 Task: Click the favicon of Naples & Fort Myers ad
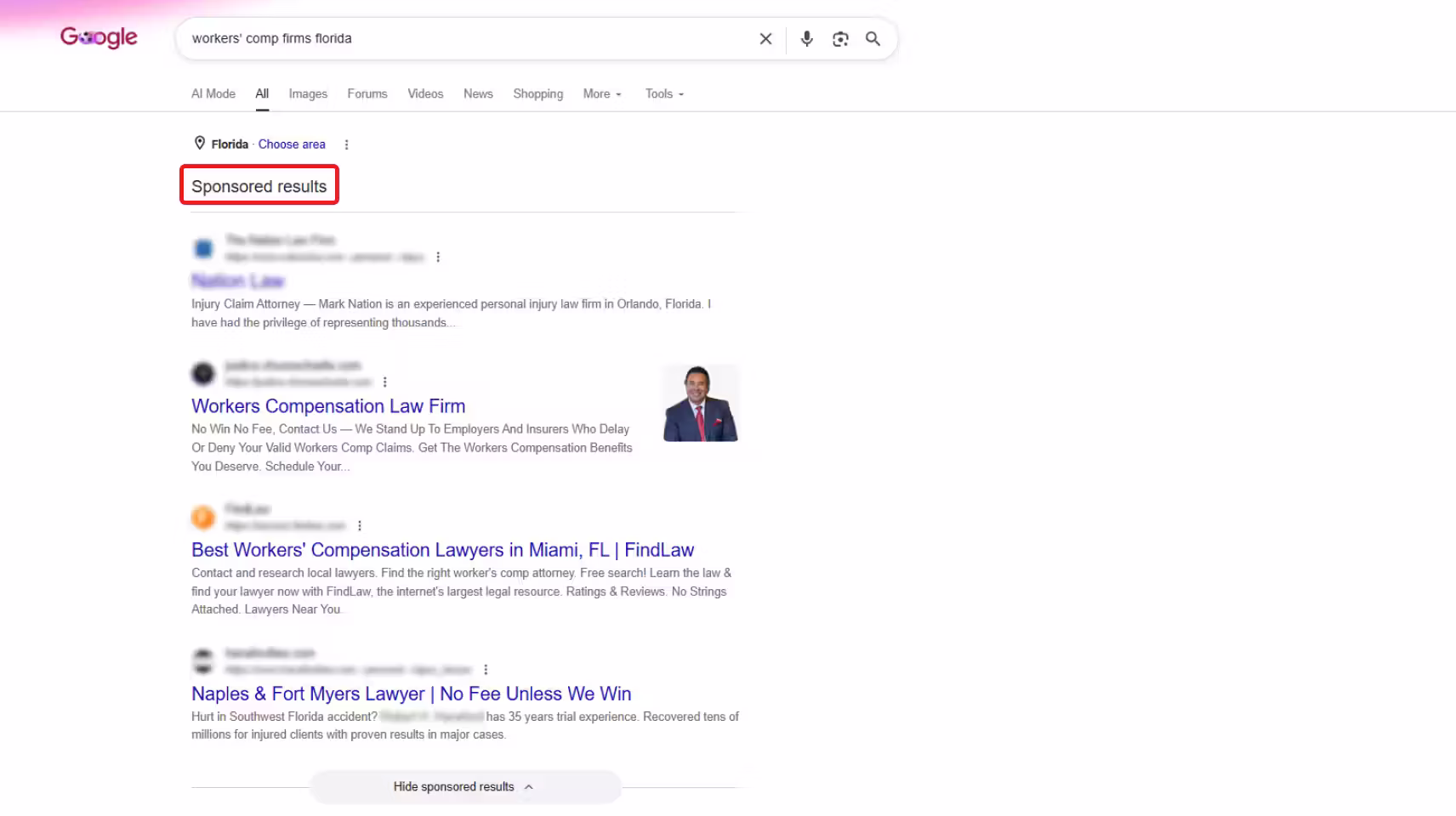(203, 660)
